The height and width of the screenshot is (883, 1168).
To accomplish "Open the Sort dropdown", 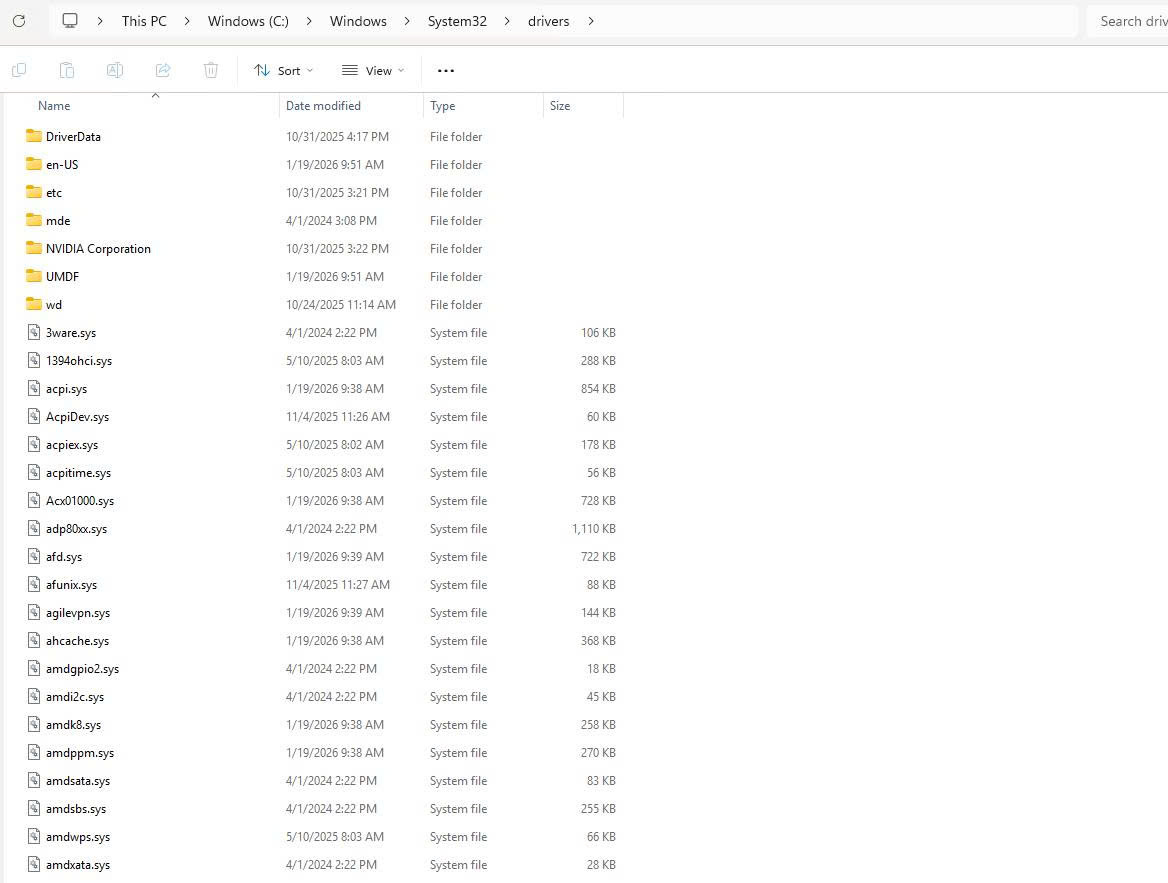I will [x=283, y=70].
